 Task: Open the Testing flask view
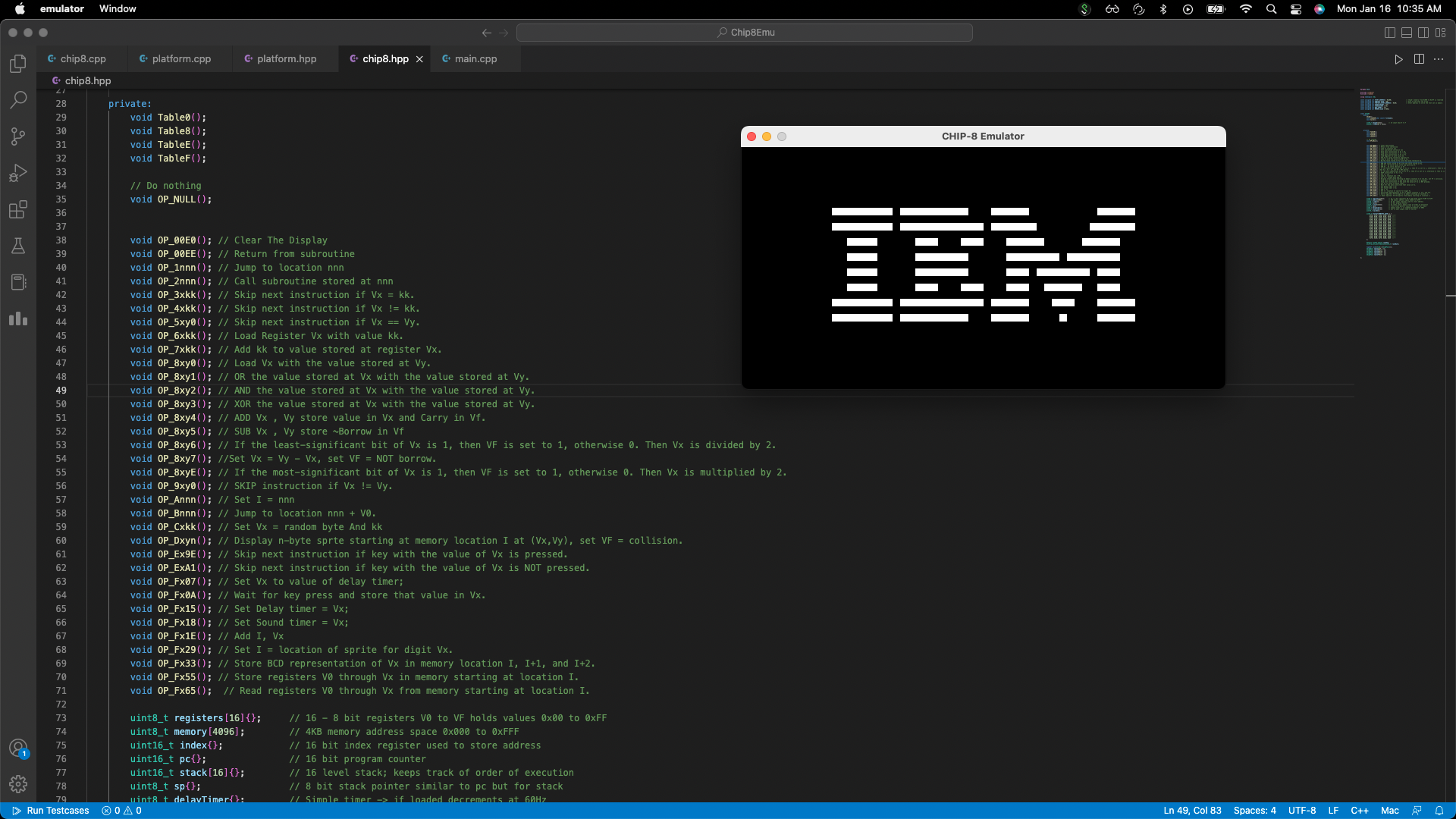[18, 246]
